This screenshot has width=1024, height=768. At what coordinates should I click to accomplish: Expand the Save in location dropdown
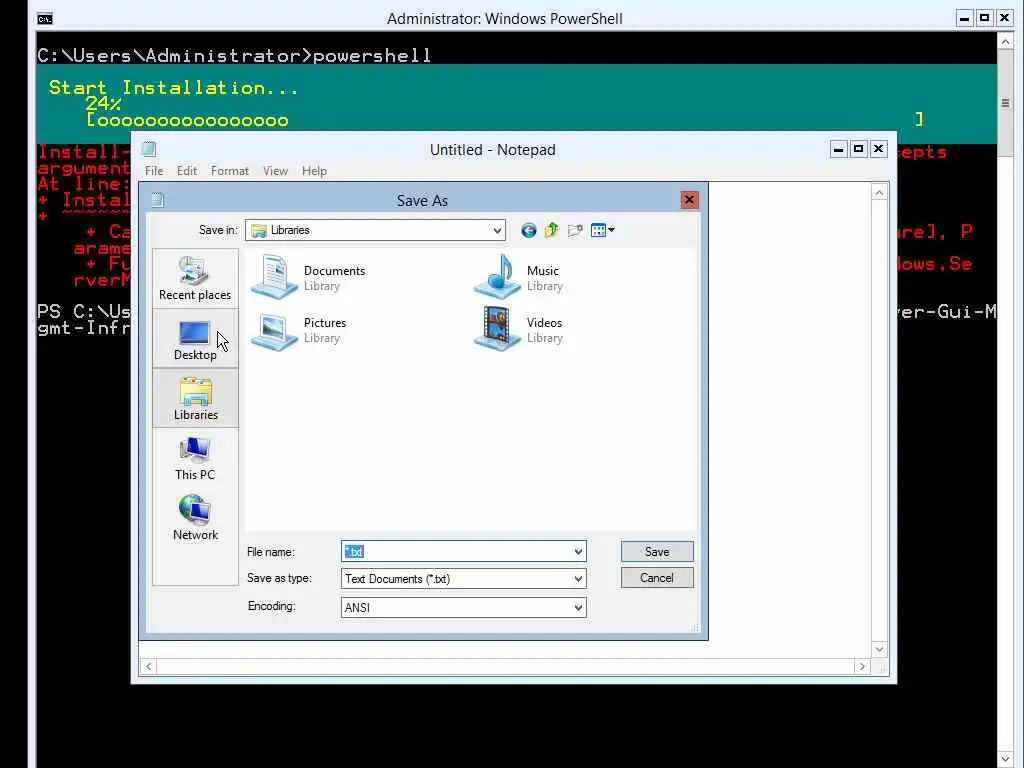[497, 230]
